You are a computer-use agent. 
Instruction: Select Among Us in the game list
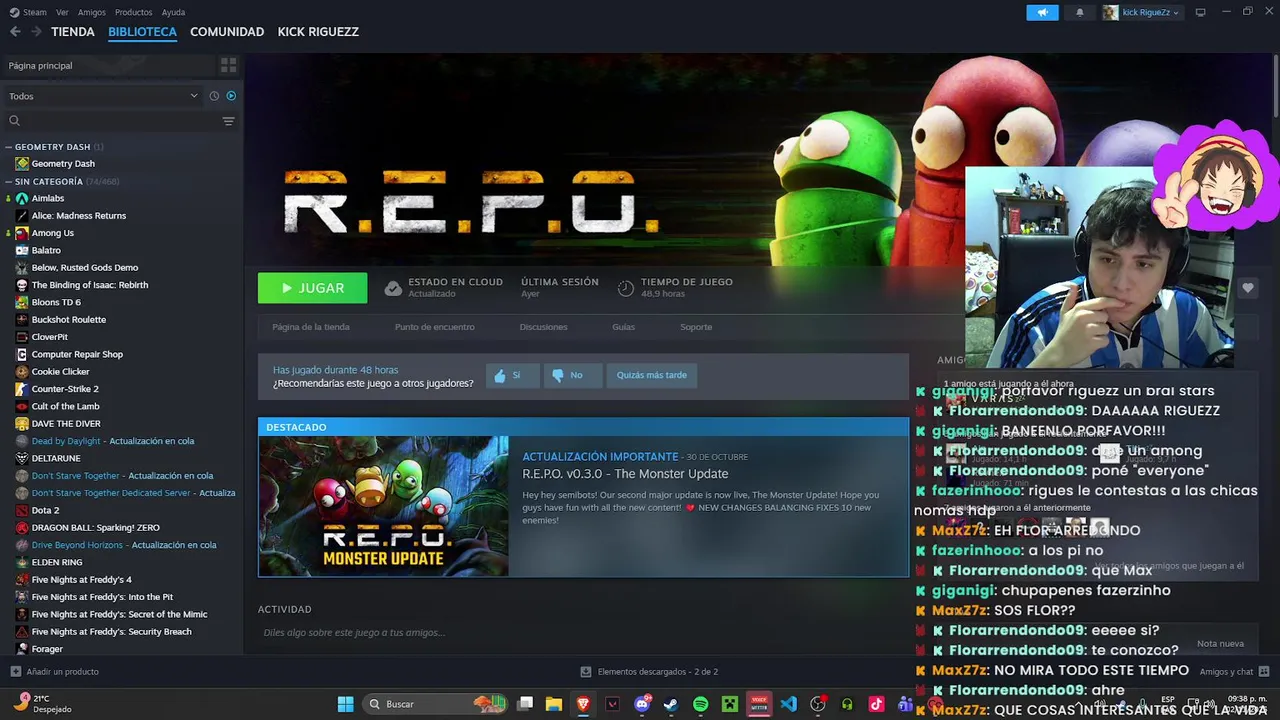click(x=52, y=233)
